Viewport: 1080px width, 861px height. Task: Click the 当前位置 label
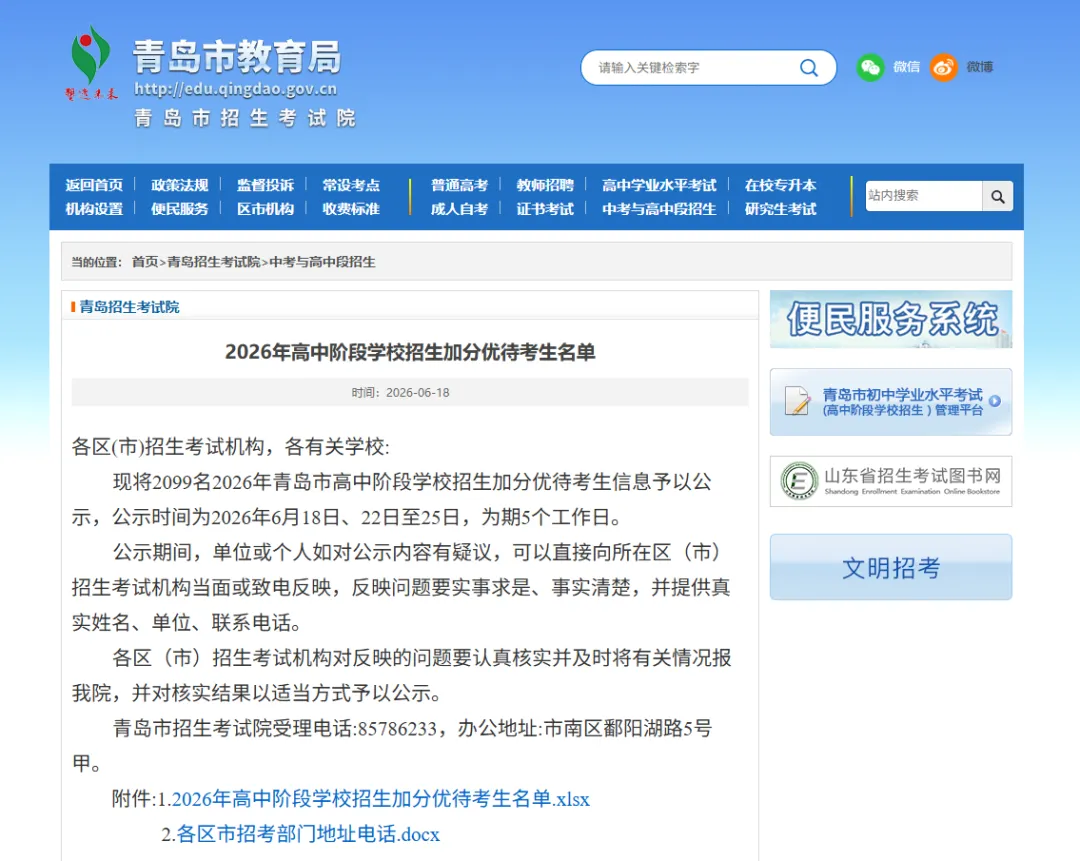[x=96, y=262]
